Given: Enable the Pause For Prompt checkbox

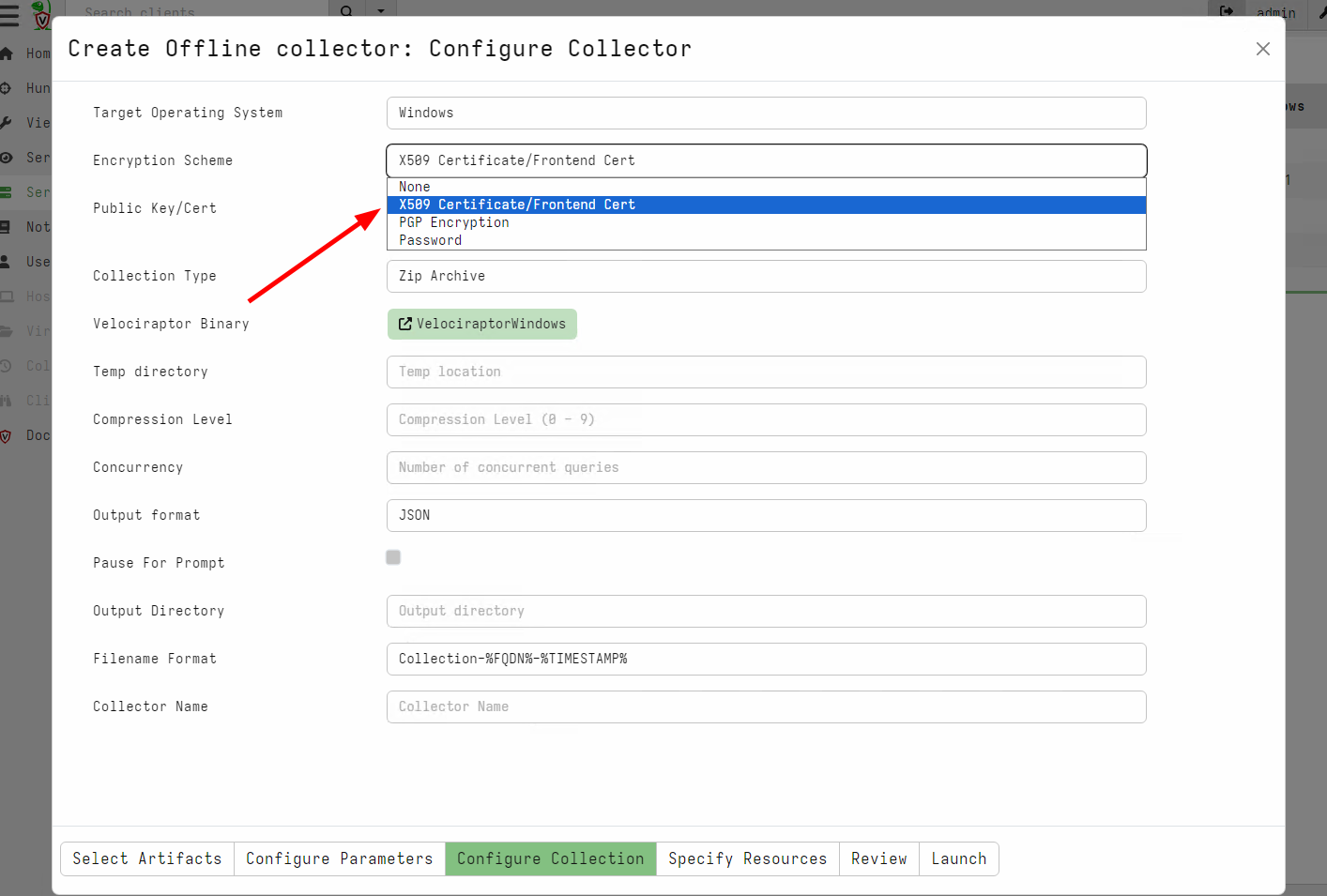Looking at the screenshot, I should click(x=393, y=556).
